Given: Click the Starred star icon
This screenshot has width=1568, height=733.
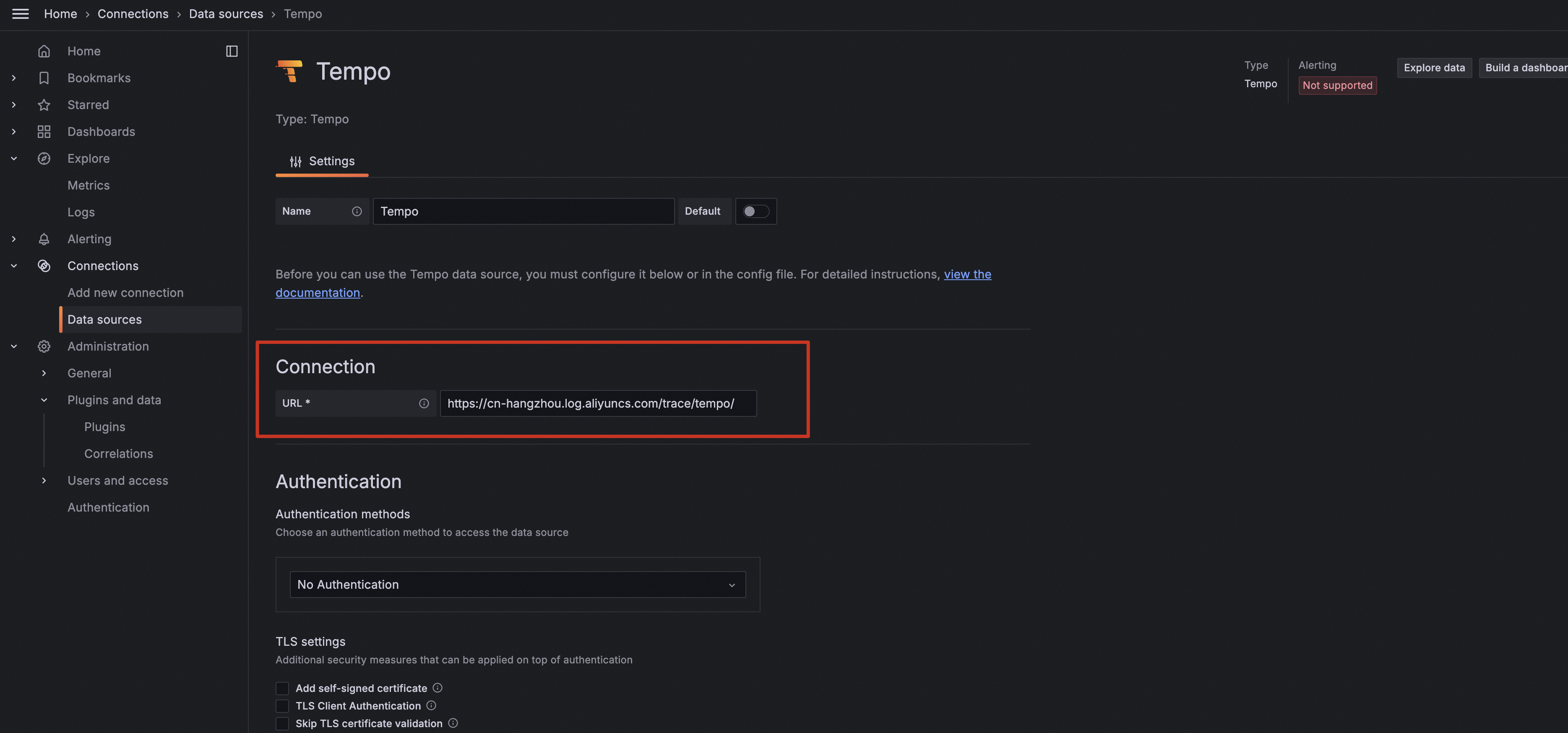Looking at the screenshot, I should pos(44,105).
